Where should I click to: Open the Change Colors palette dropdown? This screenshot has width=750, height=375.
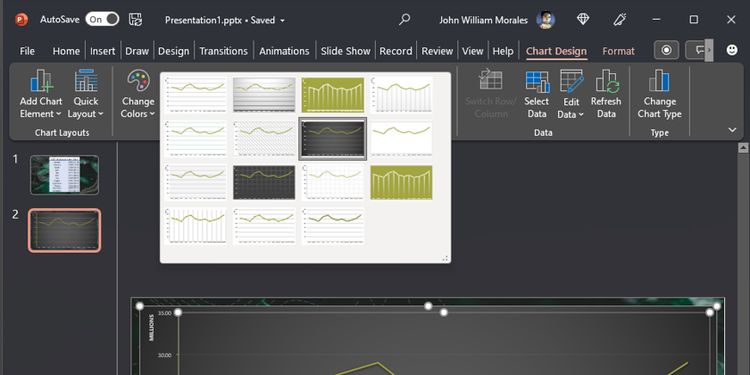click(138, 94)
